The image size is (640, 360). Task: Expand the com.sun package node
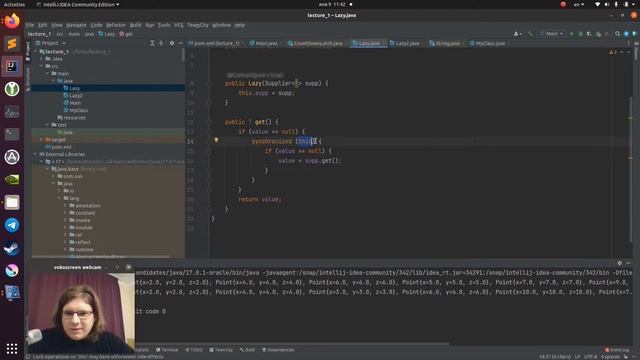coord(53,176)
